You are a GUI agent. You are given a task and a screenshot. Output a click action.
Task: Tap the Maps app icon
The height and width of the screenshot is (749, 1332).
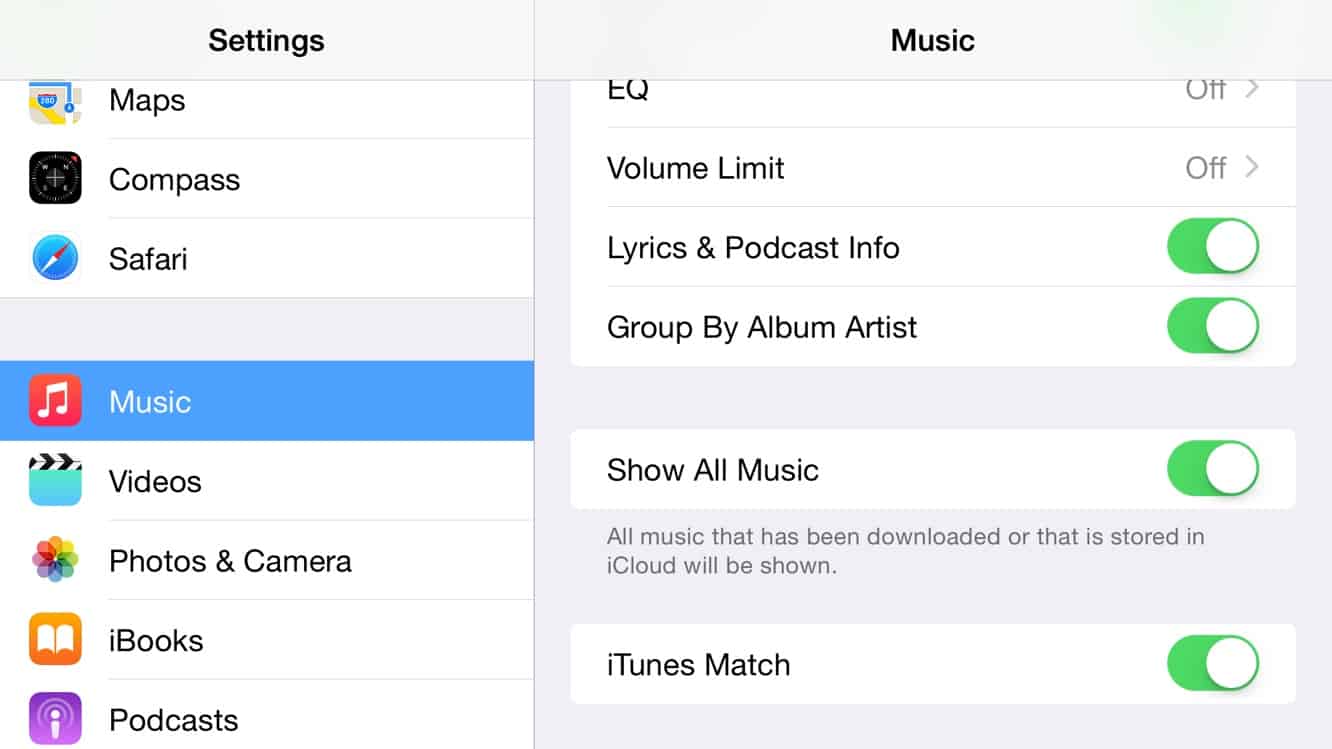coord(55,102)
